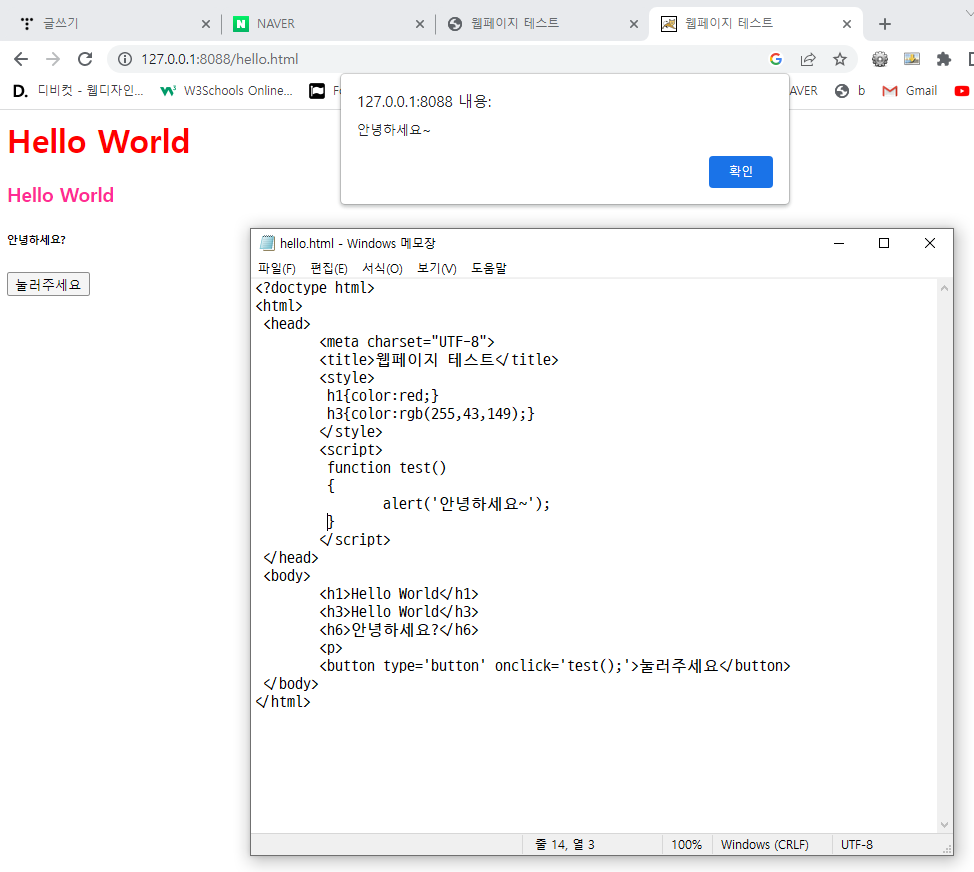Click the <h6> line in Notepad
The image size is (974, 872).
click(399, 630)
